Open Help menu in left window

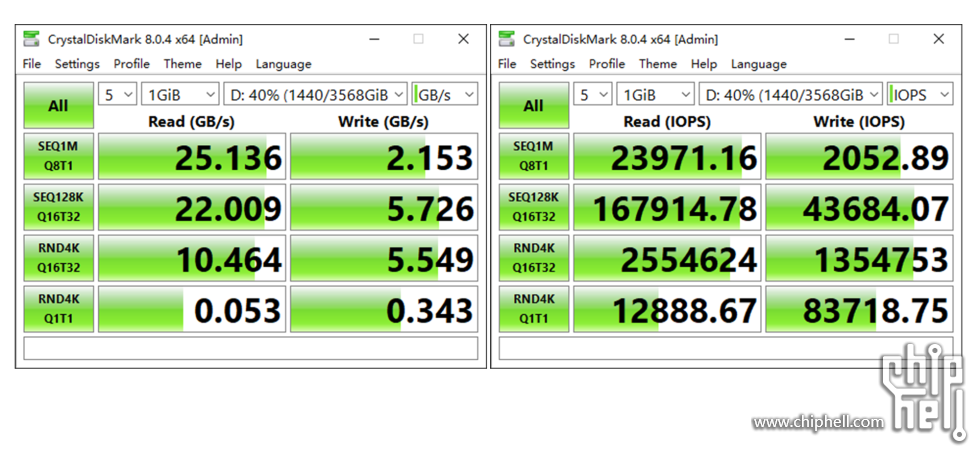coord(229,64)
